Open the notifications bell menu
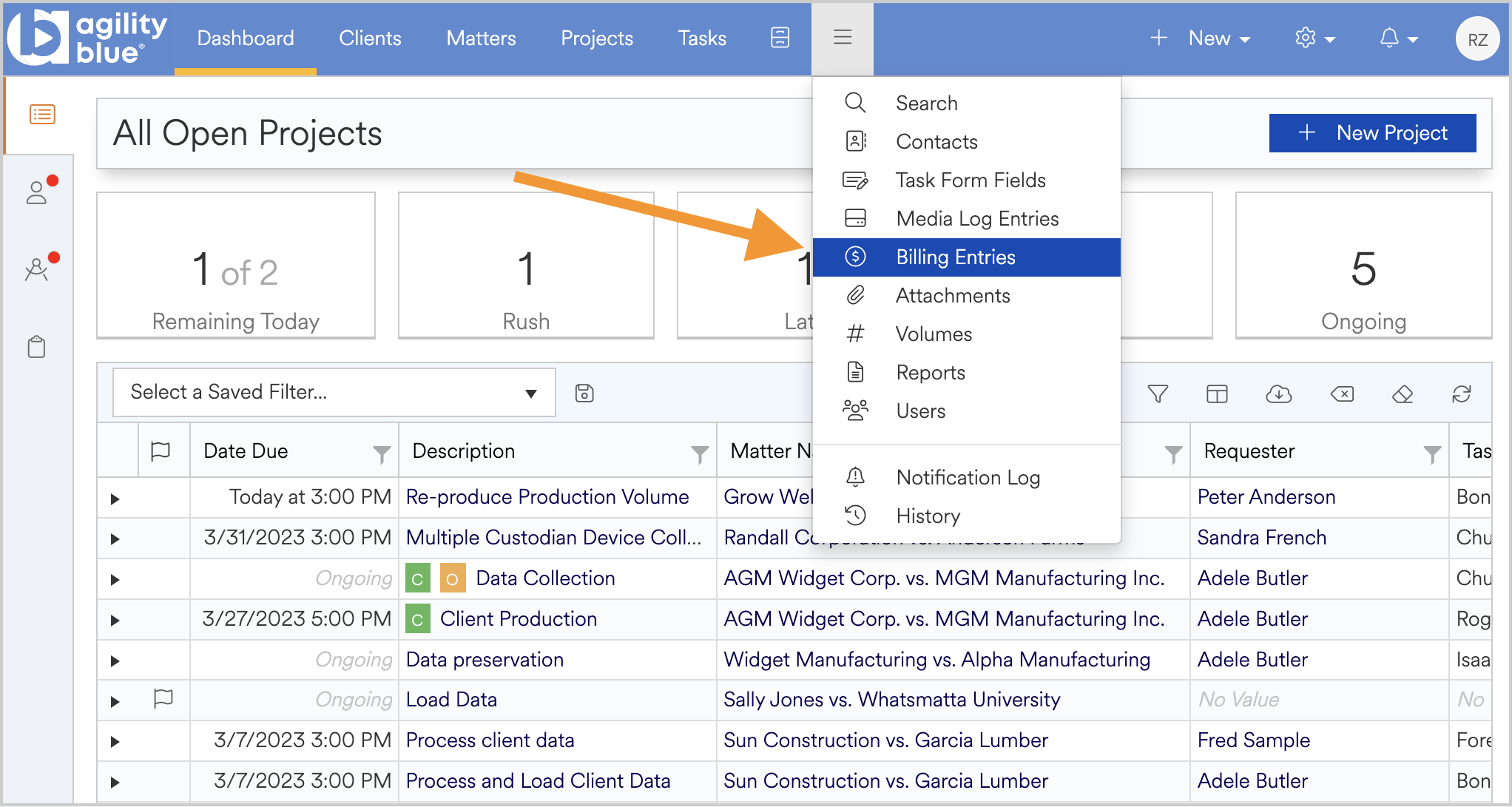 point(1398,38)
